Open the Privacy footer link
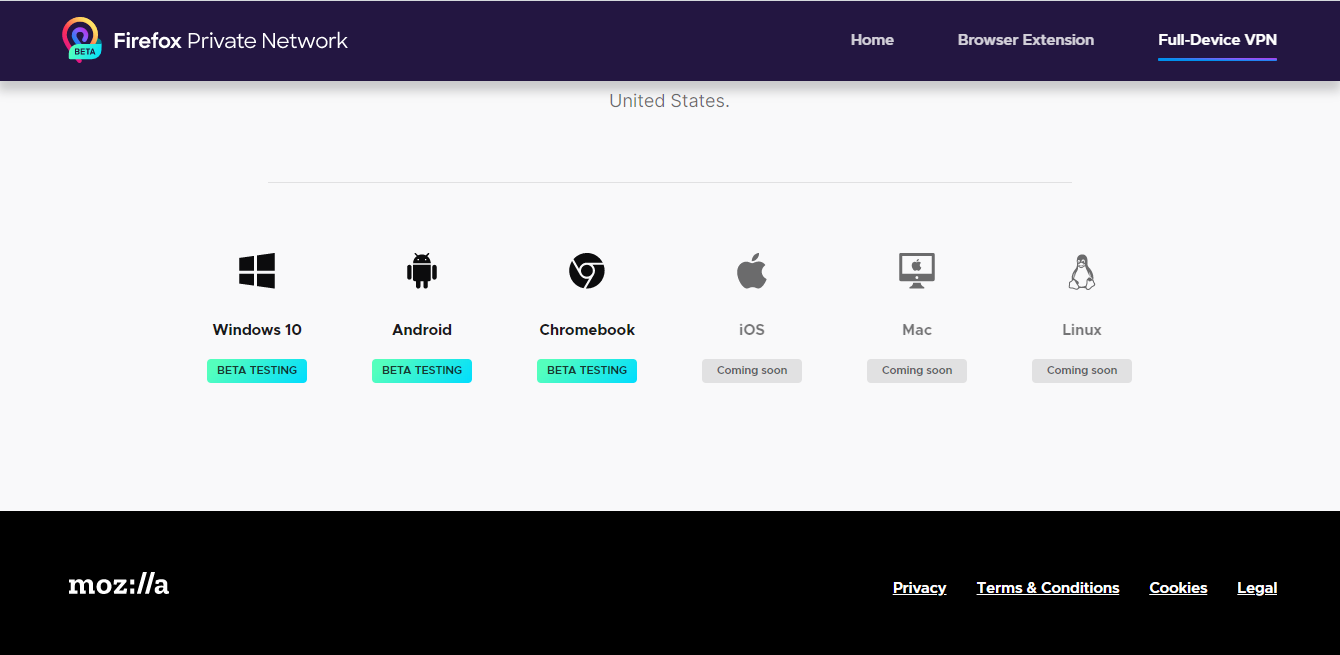1340x655 pixels. [x=920, y=588]
